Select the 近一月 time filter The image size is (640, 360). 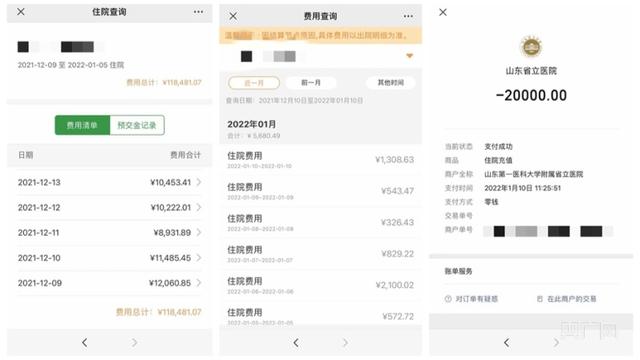[x=254, y=83]
